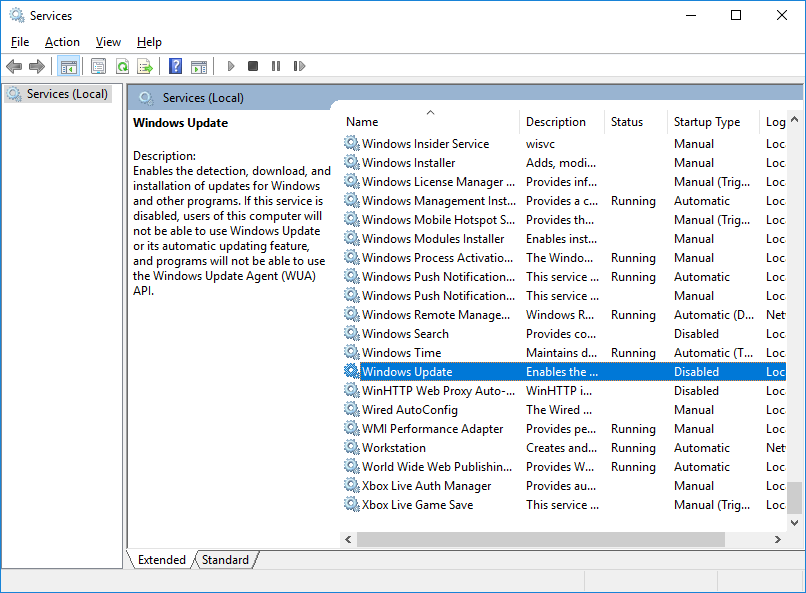This screenshot has width=806, height=593.
Task: Click the Export List toolbar icon
Action: 145,66
